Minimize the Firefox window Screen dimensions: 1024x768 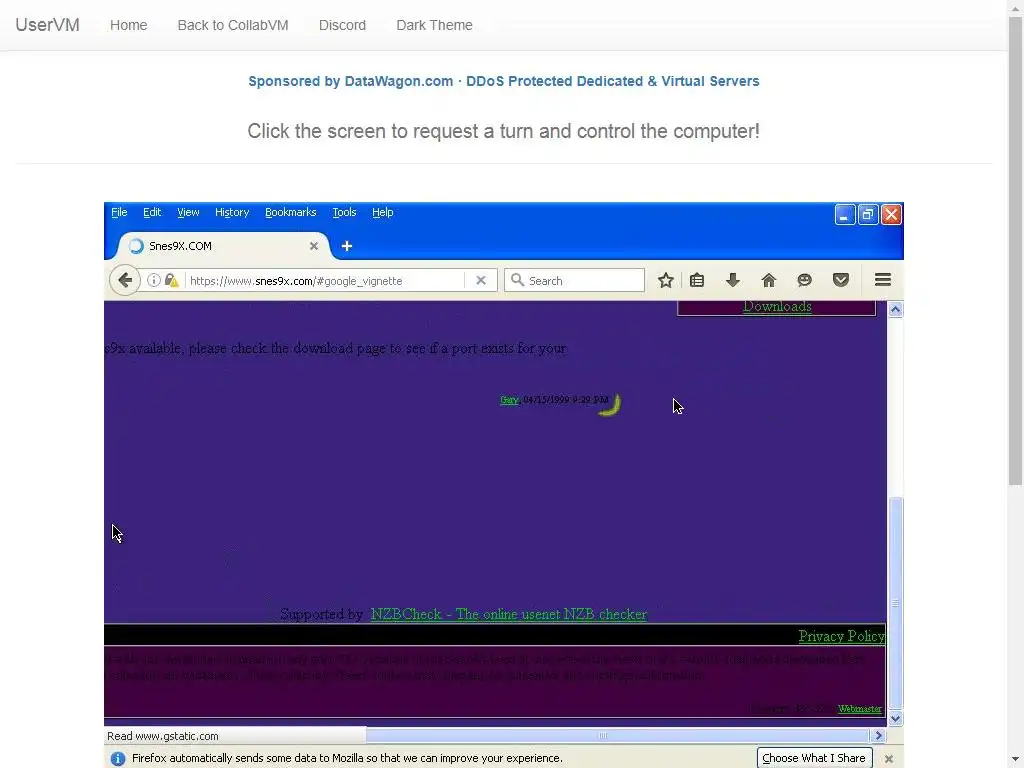[x=844, y=214]
